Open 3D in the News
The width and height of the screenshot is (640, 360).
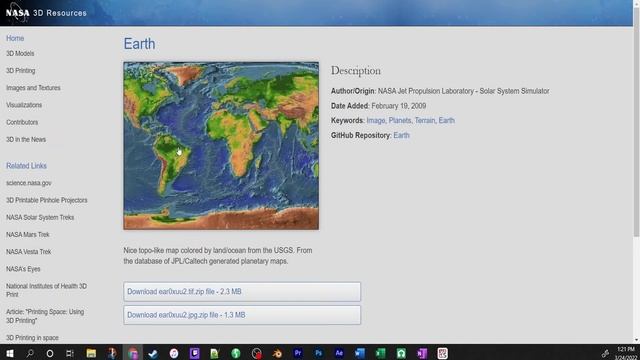26,139
